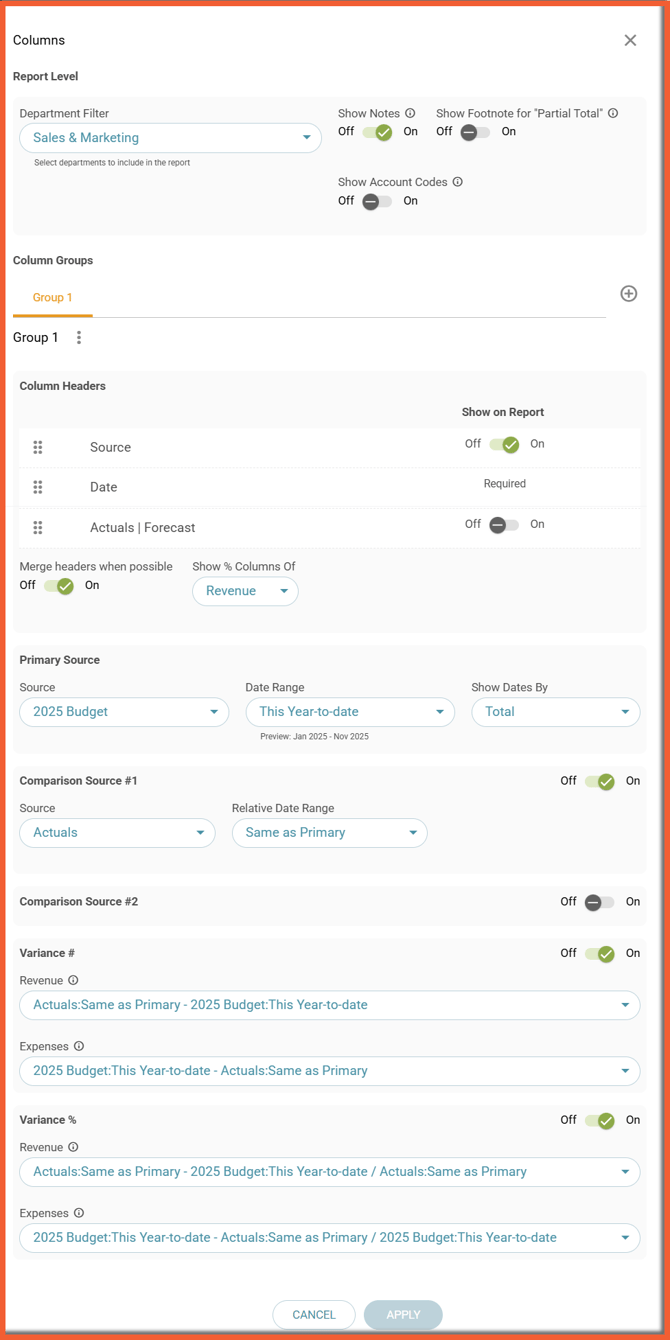Click info icon beside Variance # Revenue
The image size is (670, 1340).
[x=73, y=981]
